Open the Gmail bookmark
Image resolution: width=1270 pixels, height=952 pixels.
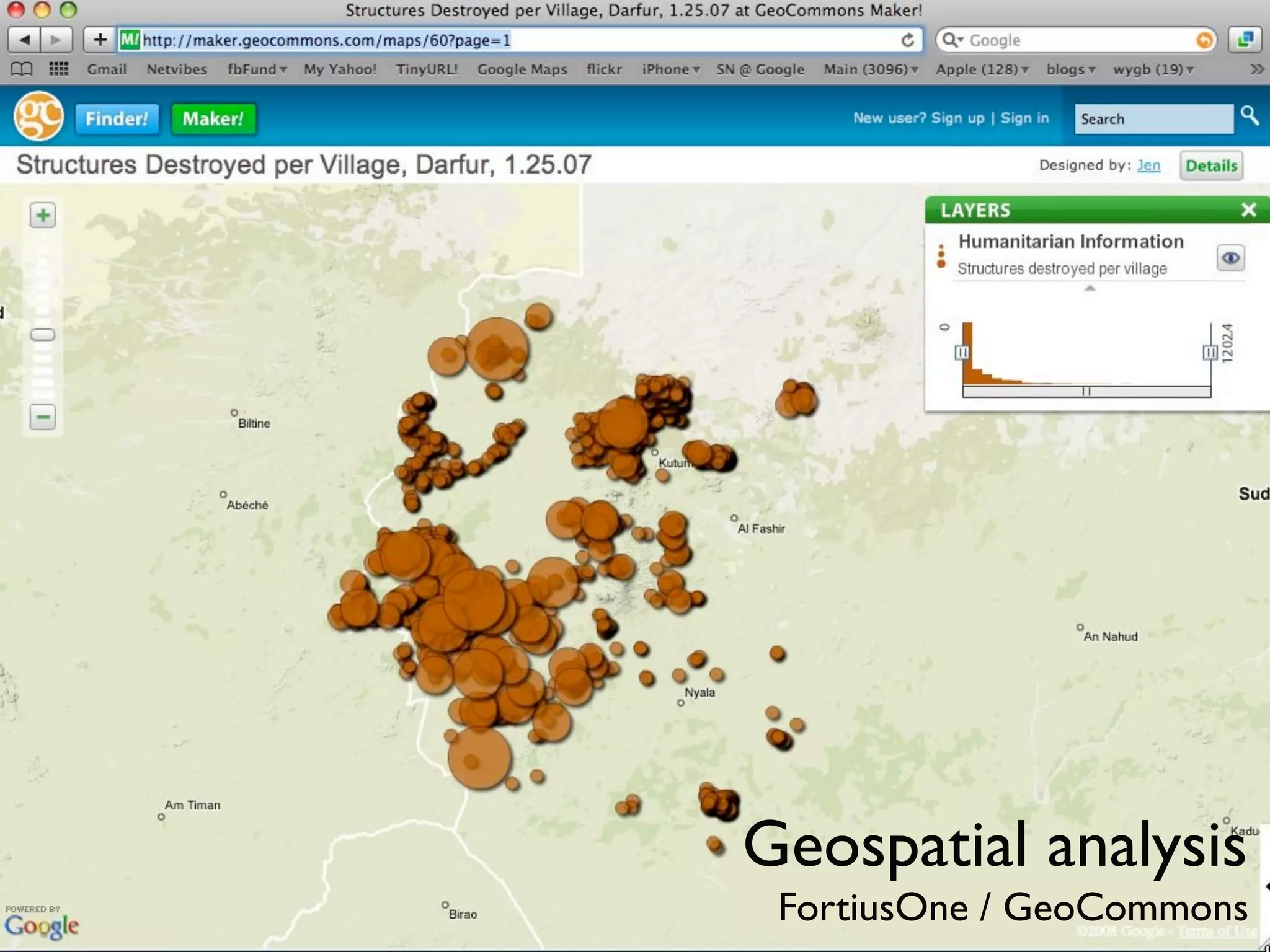[107, 69]
